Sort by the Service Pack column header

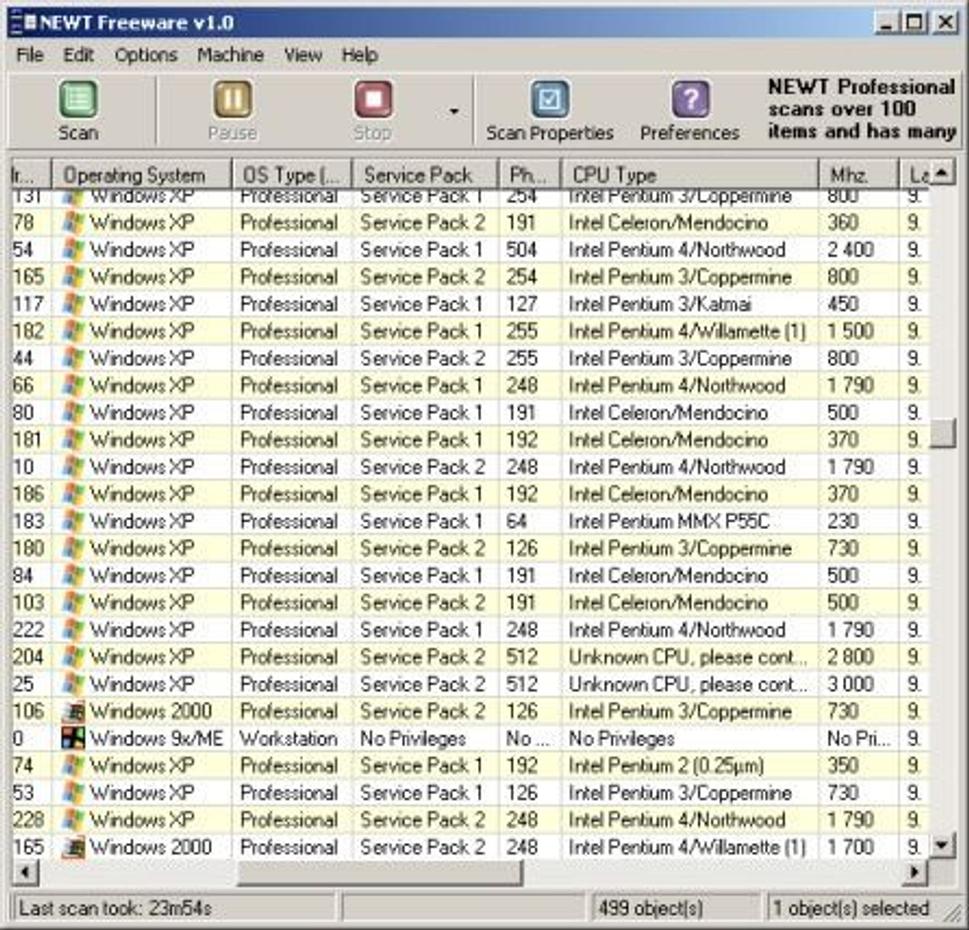click(x=425, y=175)
